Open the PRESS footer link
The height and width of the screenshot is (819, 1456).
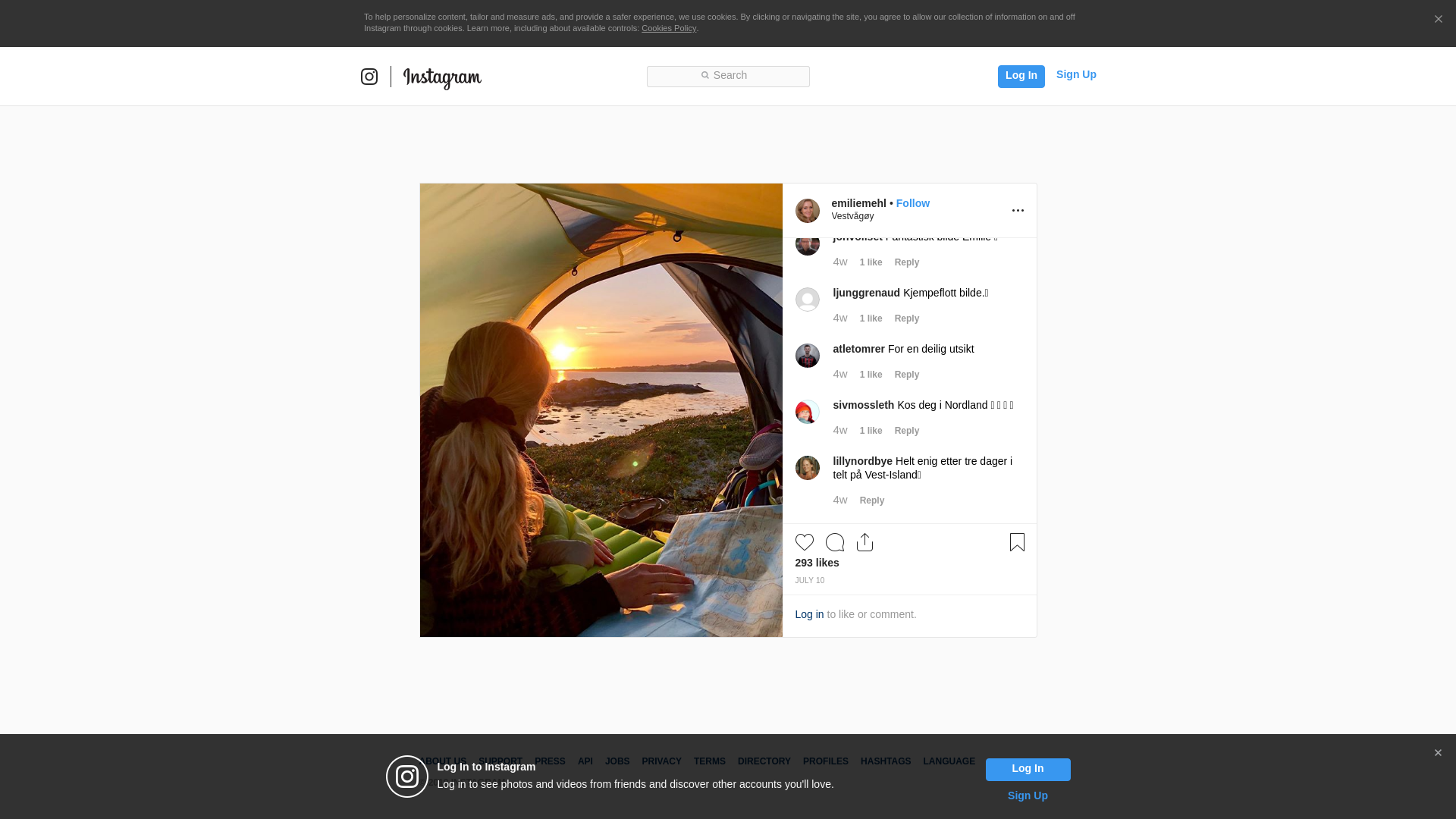(550, 761)
